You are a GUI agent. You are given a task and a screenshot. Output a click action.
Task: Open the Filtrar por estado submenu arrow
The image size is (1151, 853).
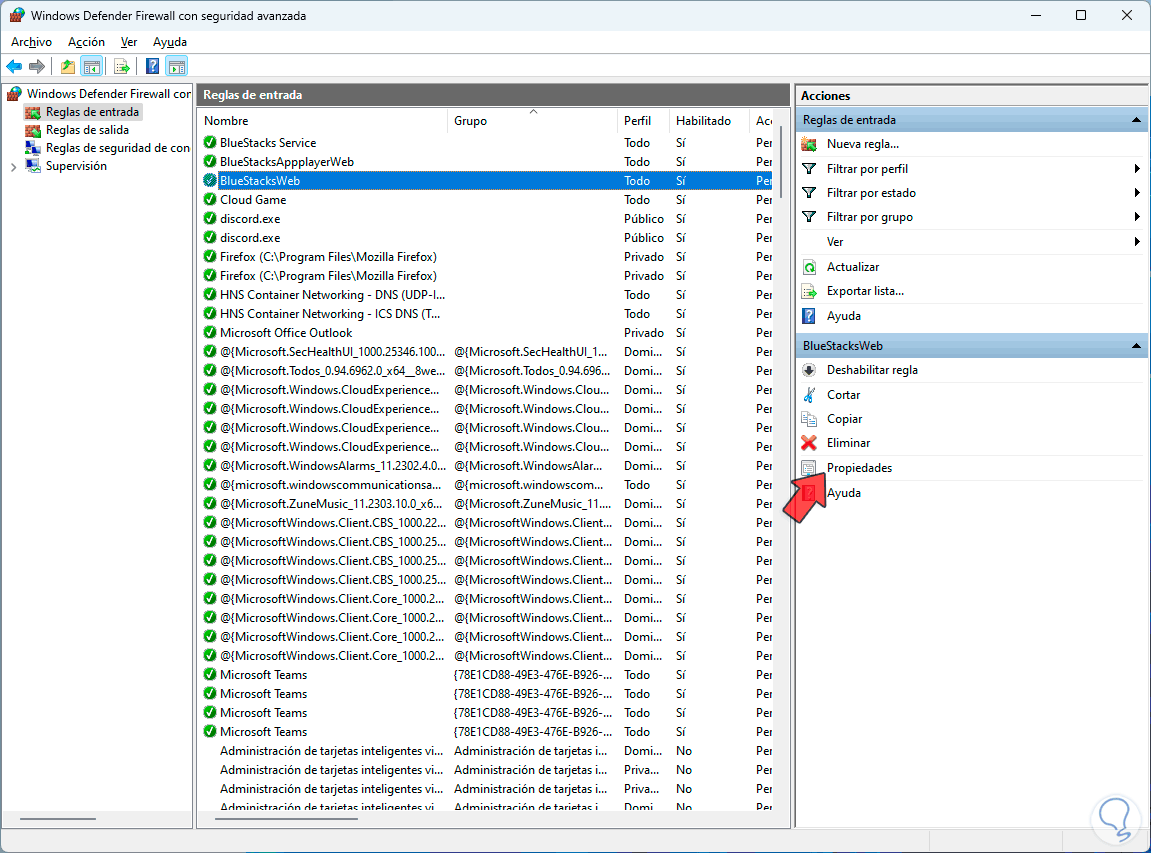point(1136,193)
